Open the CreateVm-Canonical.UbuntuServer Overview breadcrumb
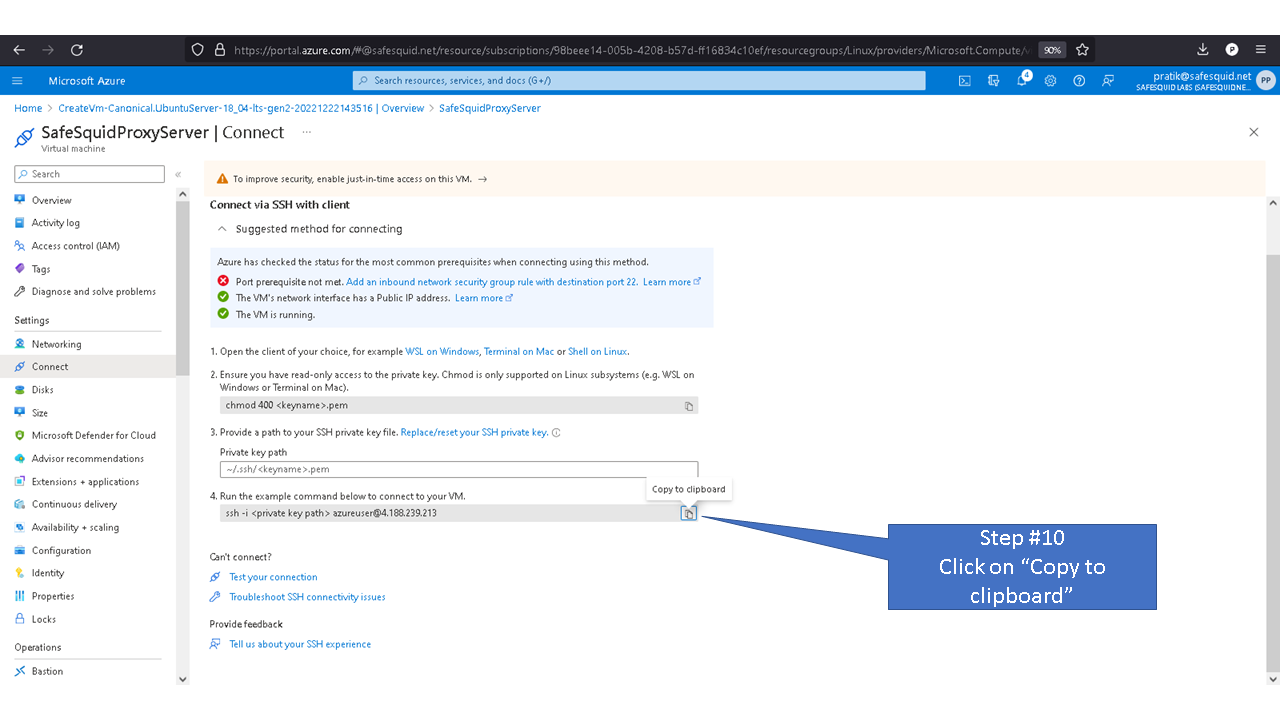1280x720 pixels. coord(241,108)
